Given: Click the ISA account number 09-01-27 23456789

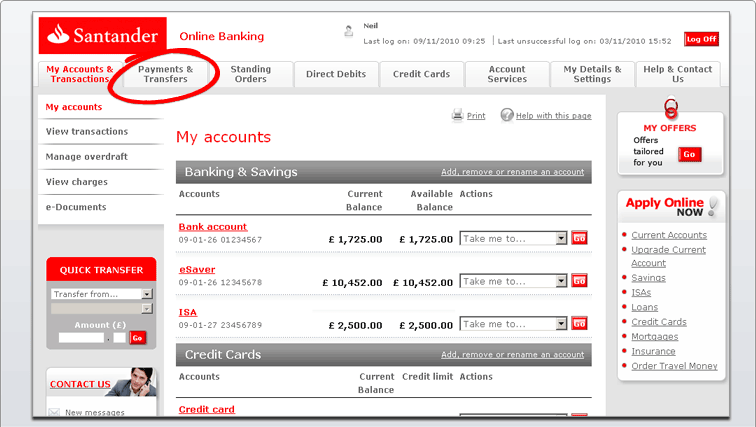Looking at the screenshot, I should [x=220, y=325].
